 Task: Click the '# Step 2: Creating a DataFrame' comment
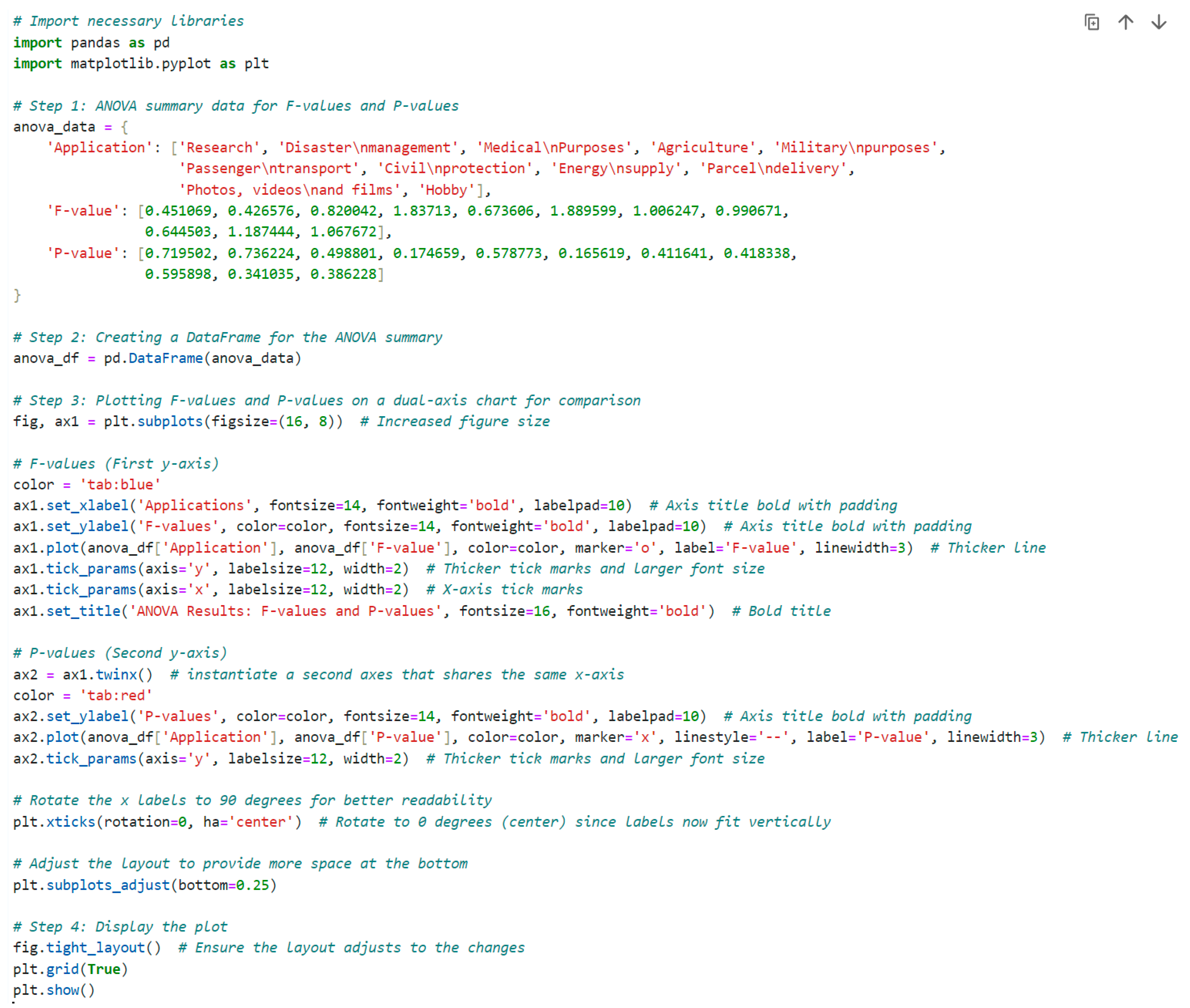228,338
